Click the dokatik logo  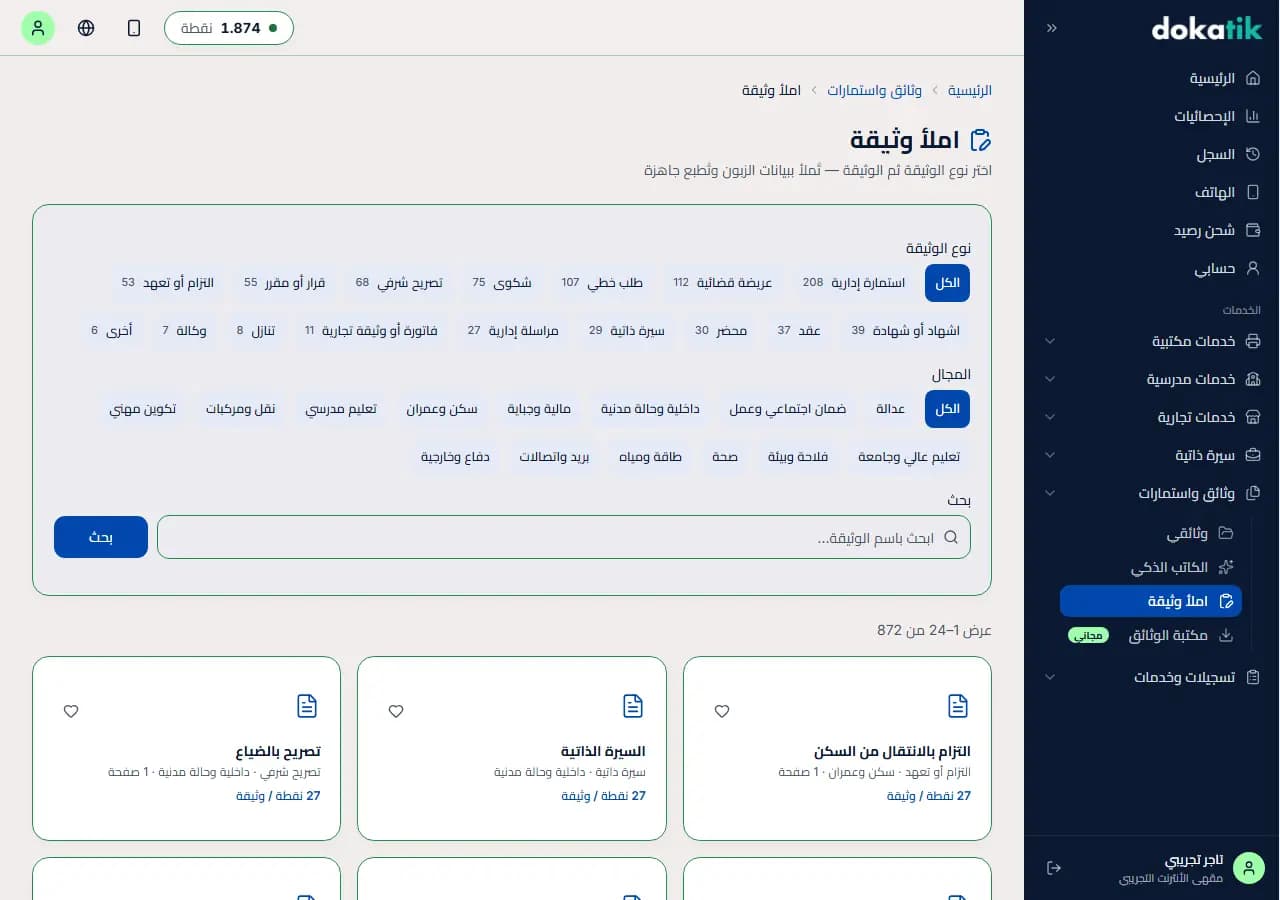coord(1206,28)
